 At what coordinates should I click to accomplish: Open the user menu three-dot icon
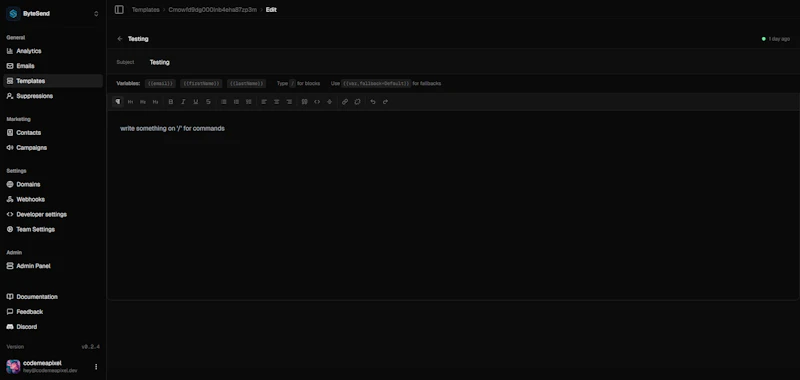96,366
